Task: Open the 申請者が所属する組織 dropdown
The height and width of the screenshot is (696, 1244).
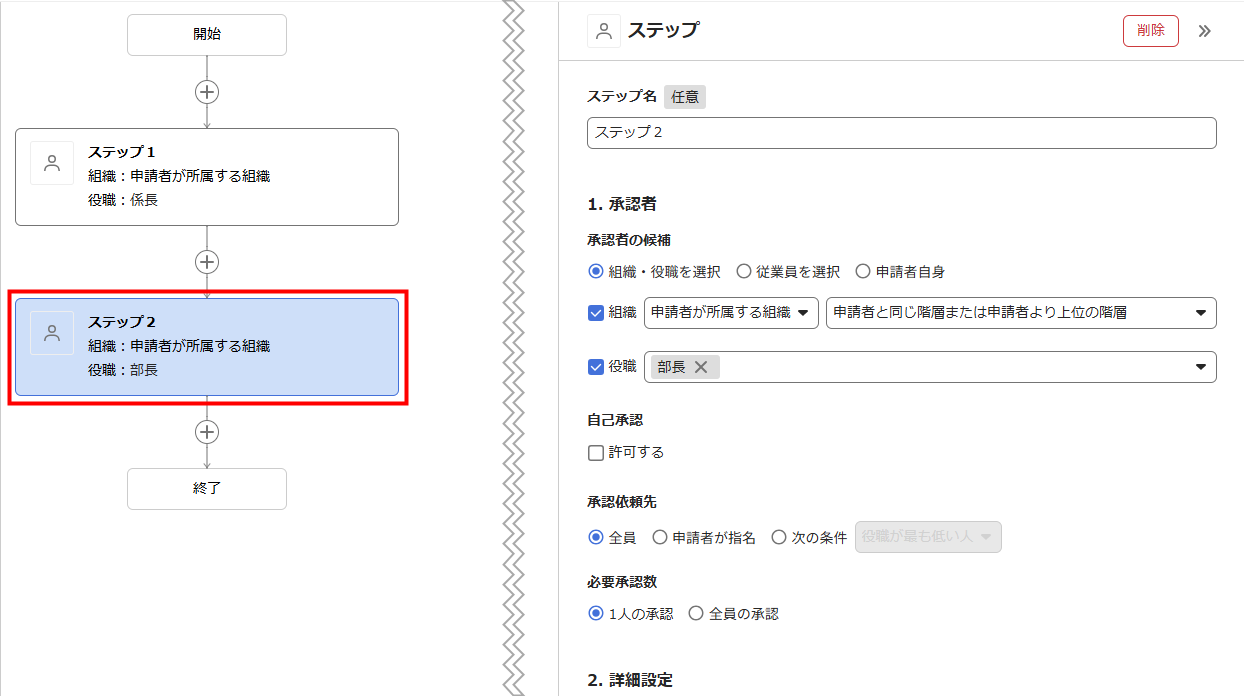Action: point(731,313)
